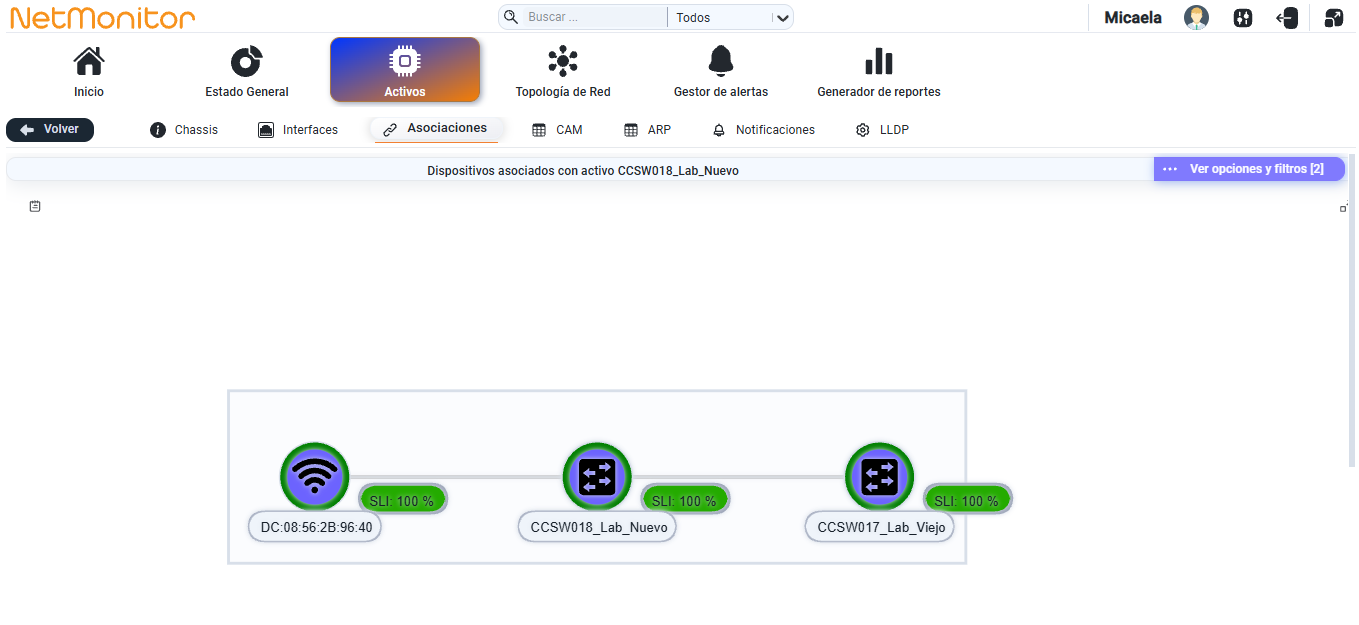
Task: Click the logout arrow icon
Action: pyautogui.click(x=1287, y=17)
